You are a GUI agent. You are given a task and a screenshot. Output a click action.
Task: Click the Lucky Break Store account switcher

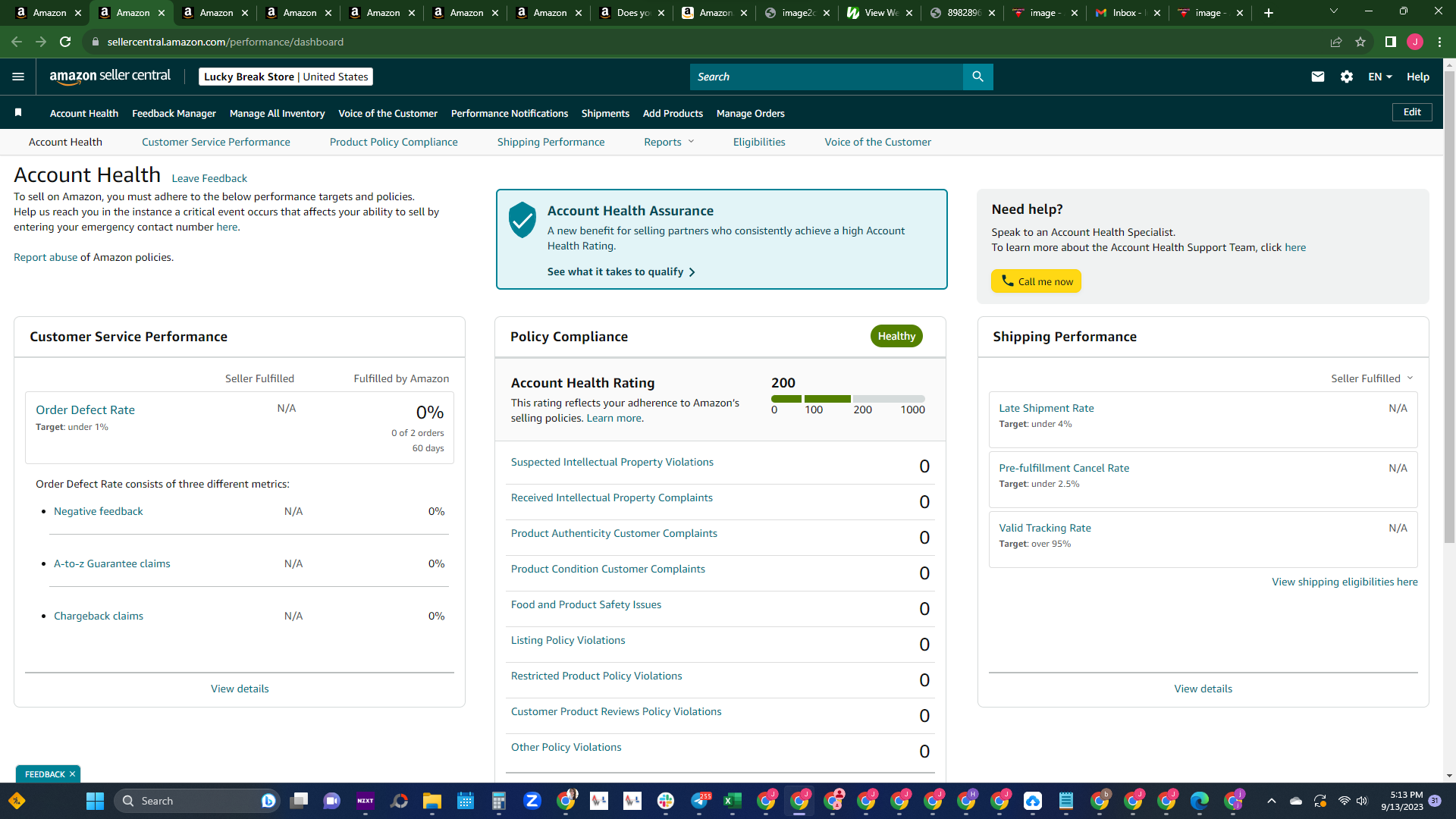point(286,77)
